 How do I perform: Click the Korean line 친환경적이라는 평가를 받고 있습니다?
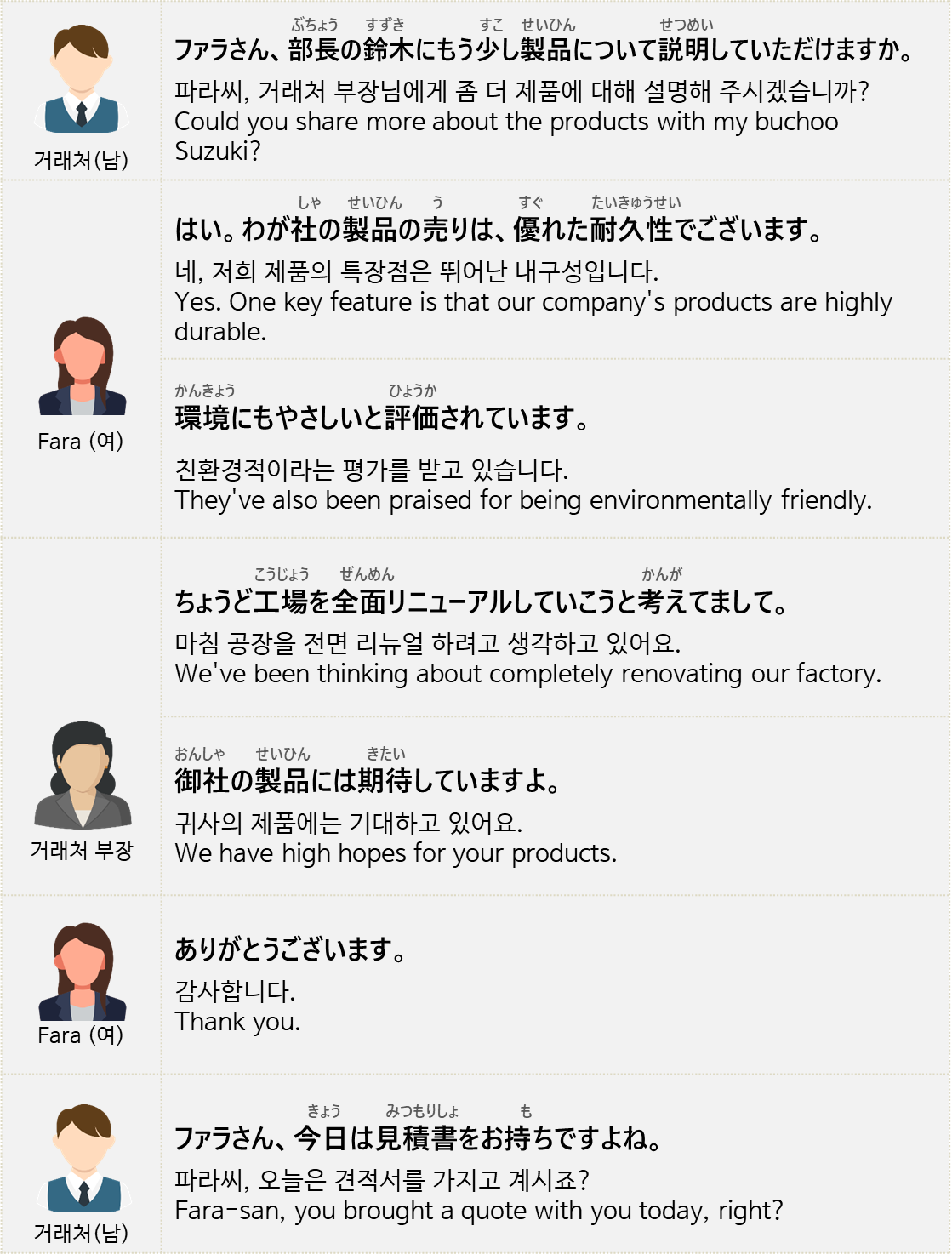371,470
